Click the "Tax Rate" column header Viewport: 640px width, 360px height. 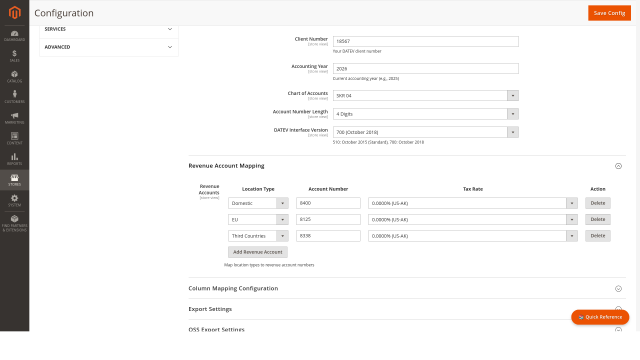(473, 189)
